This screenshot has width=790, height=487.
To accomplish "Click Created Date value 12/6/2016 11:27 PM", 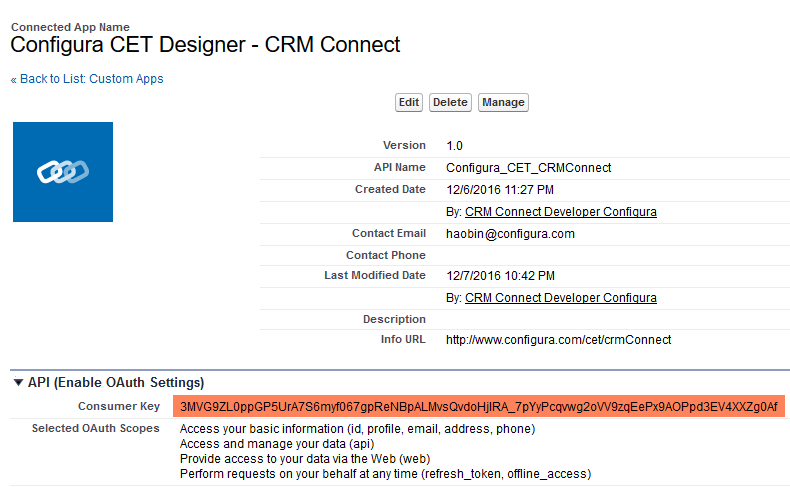I will coord(500,190).
